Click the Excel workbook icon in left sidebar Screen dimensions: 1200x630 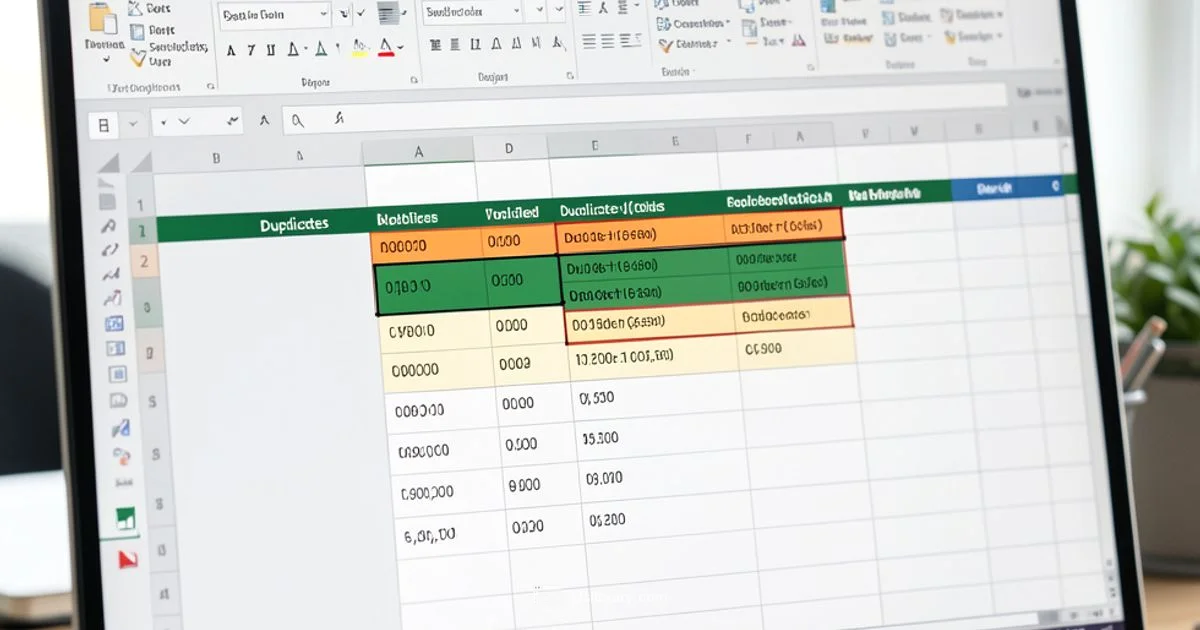(126, 518)
